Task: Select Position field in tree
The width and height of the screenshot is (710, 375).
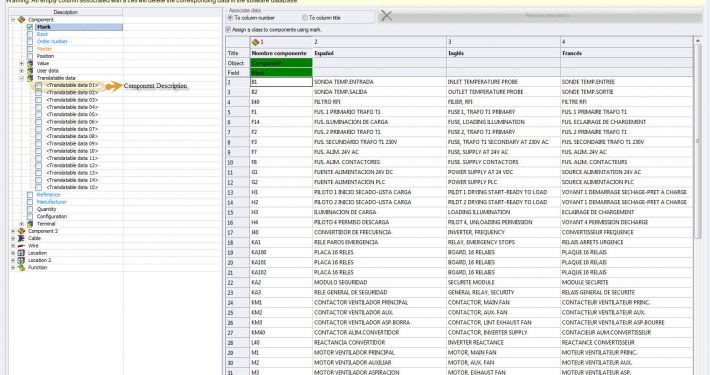Action: pos(45,56)
